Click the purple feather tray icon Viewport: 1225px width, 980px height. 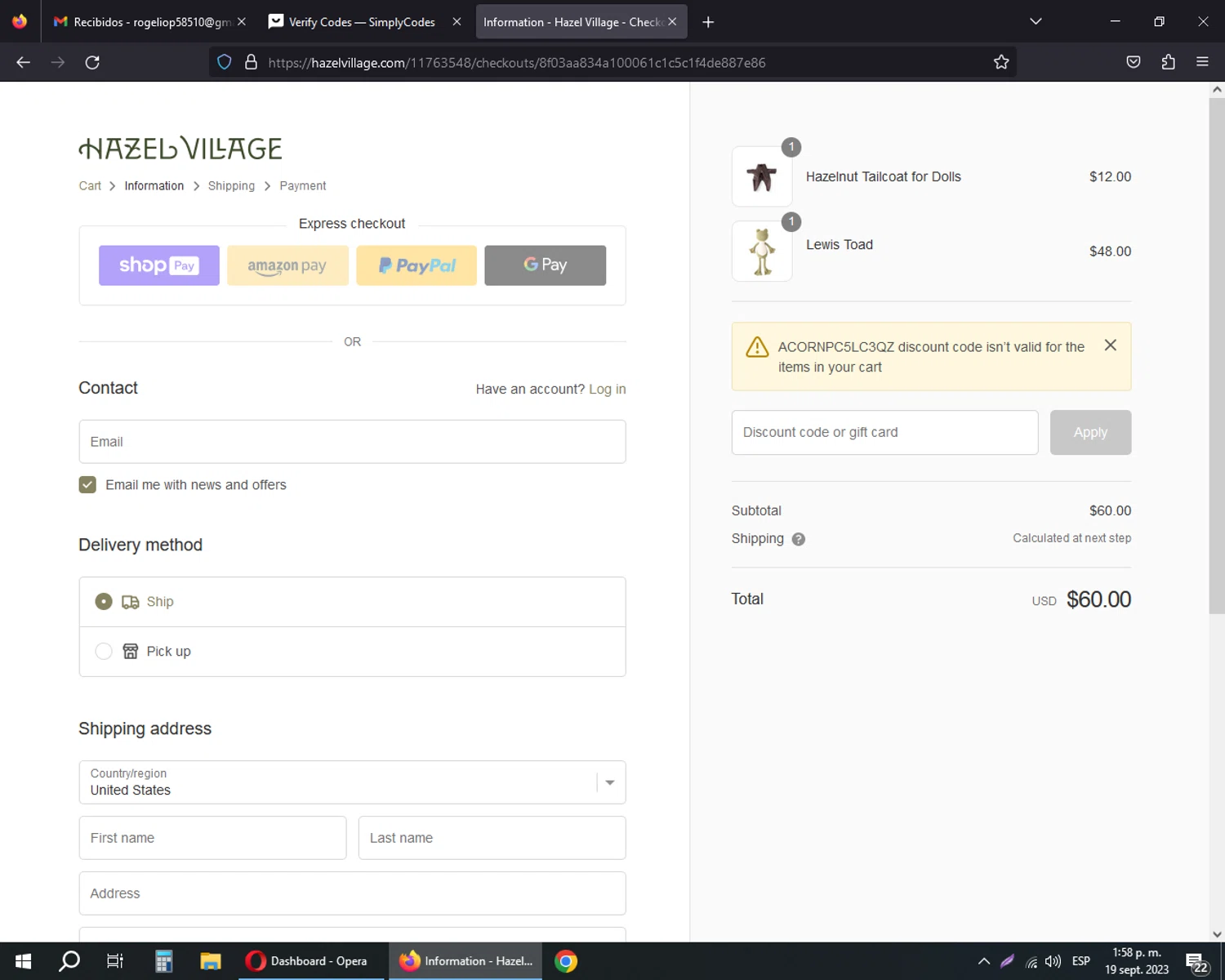1008,961
